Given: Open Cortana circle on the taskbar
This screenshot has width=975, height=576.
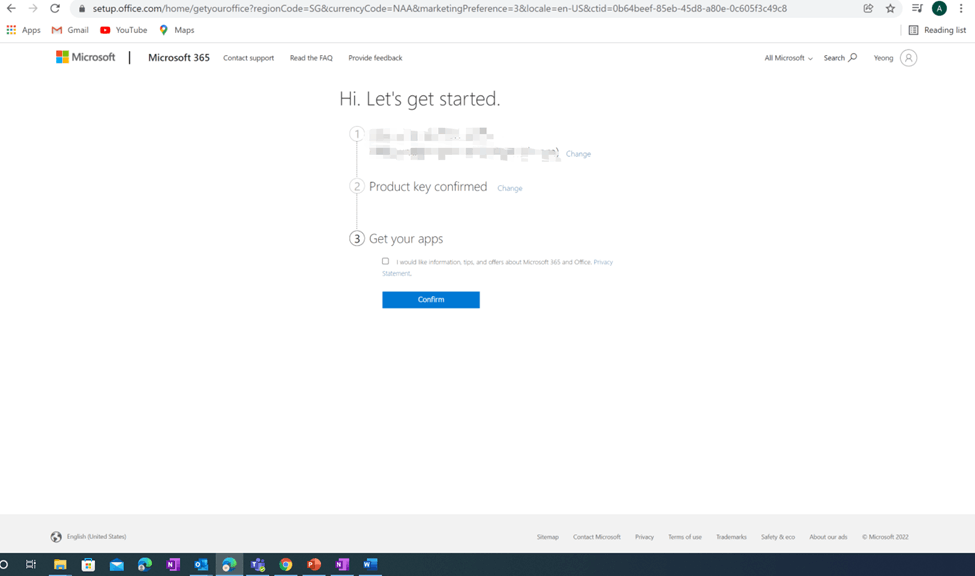Looking at the screenshot, I should click(x=4, y=565).
